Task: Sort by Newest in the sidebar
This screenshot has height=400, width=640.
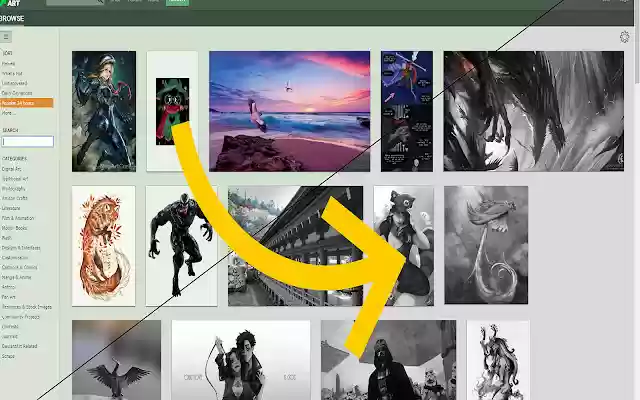Action: [x=8, y=64]
